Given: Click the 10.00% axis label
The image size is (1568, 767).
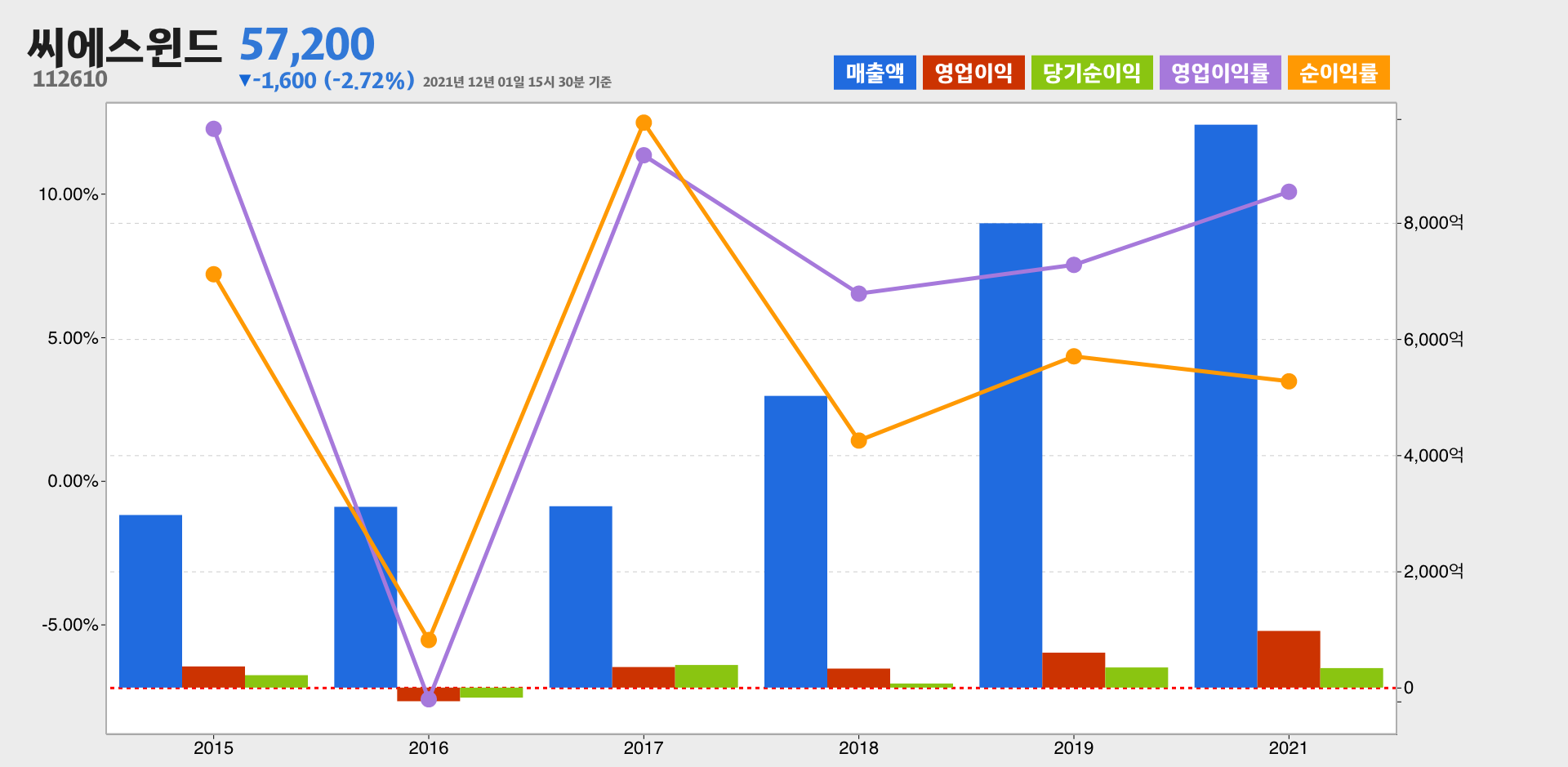Looking at the screenshot, I should click(69, 194).
